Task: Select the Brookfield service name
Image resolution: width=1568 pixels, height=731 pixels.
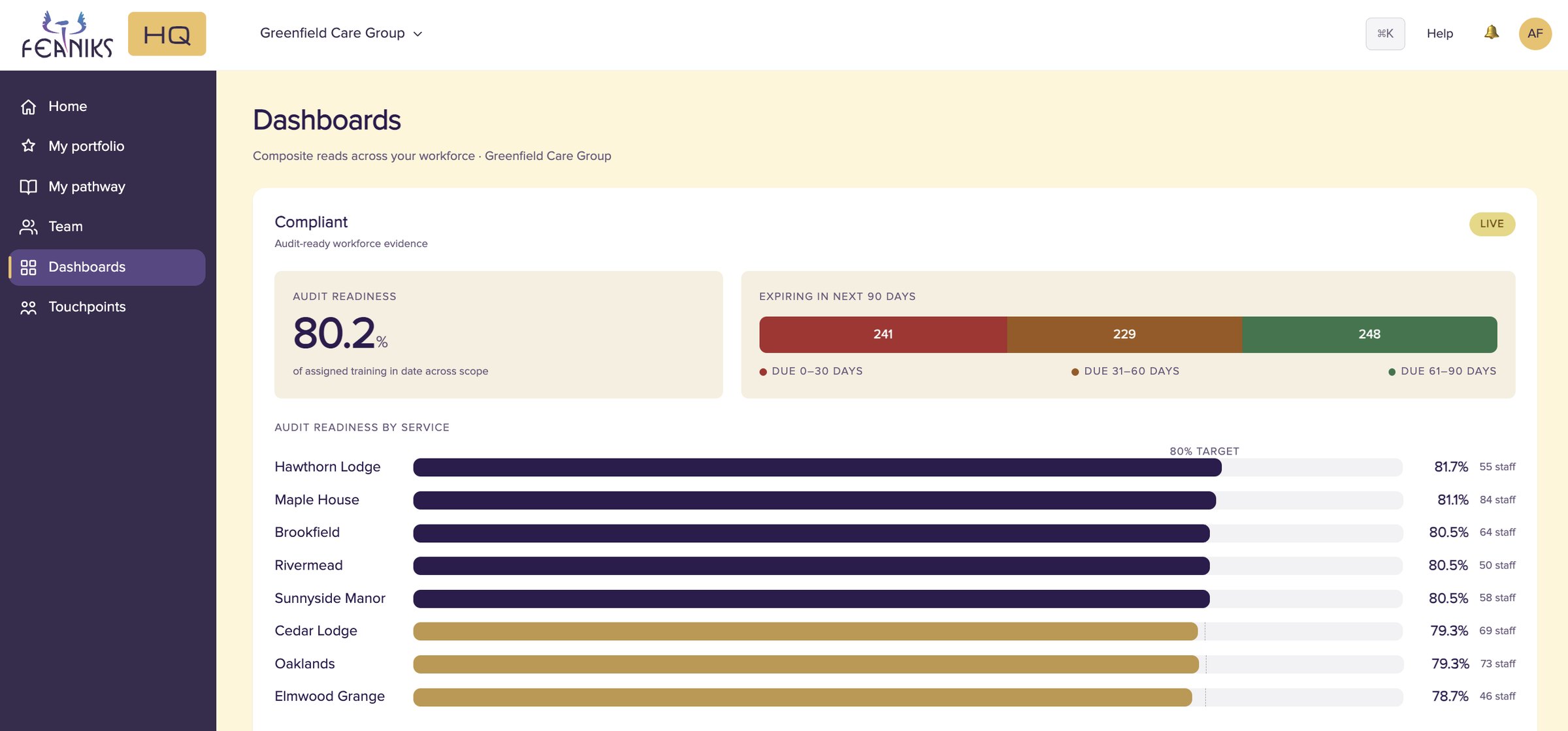Action: coord(307,532)
